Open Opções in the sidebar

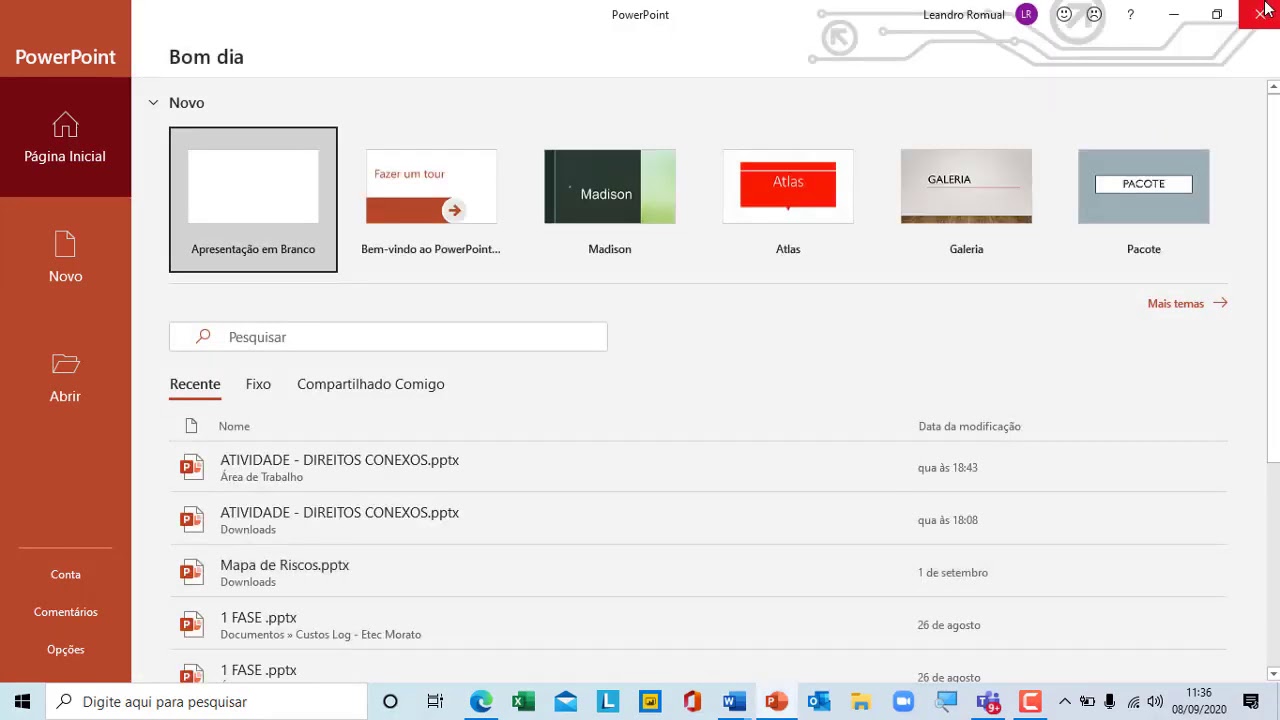[x=66, y=650]
